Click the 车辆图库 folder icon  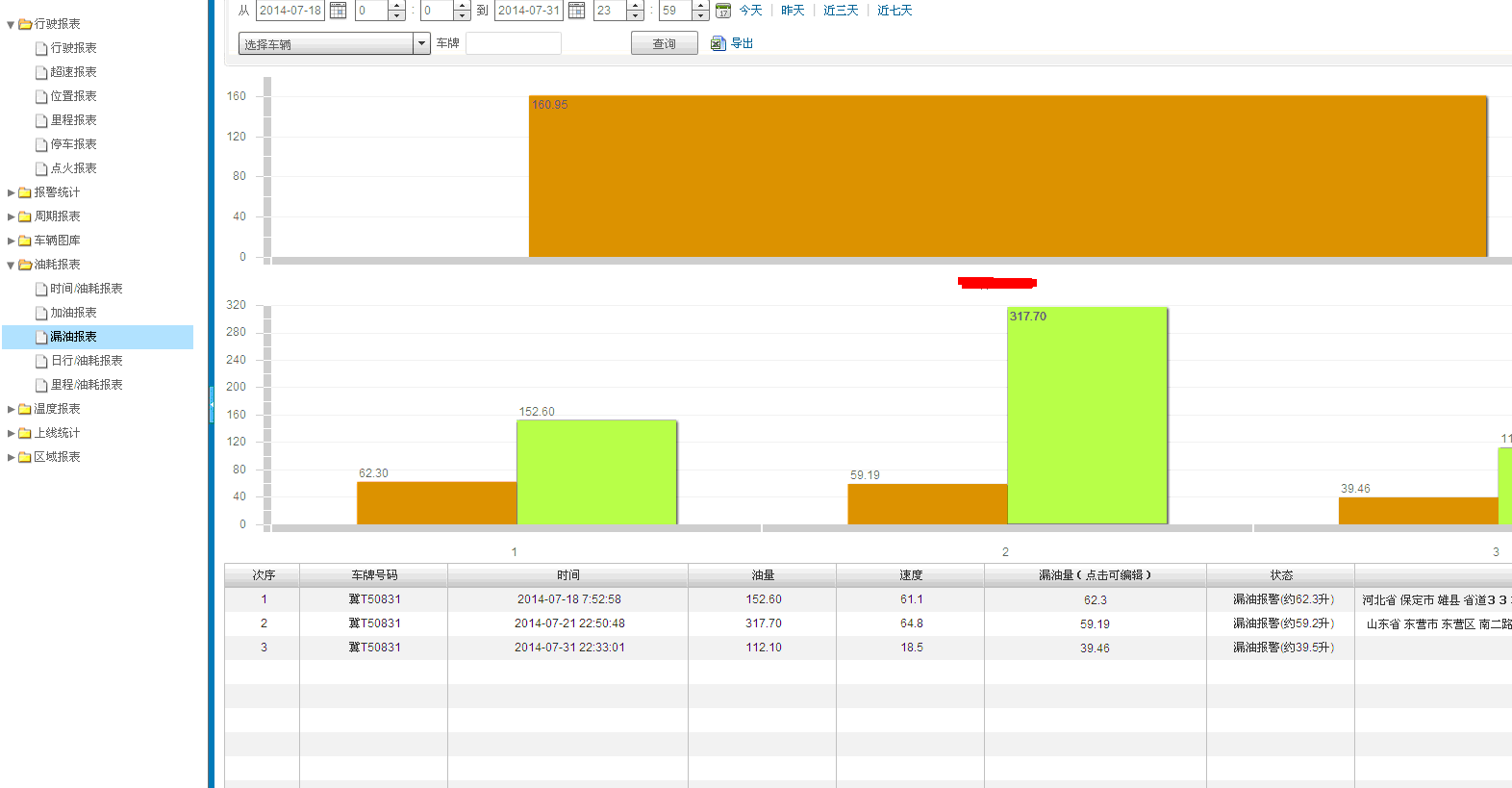(x=25, y=241)
